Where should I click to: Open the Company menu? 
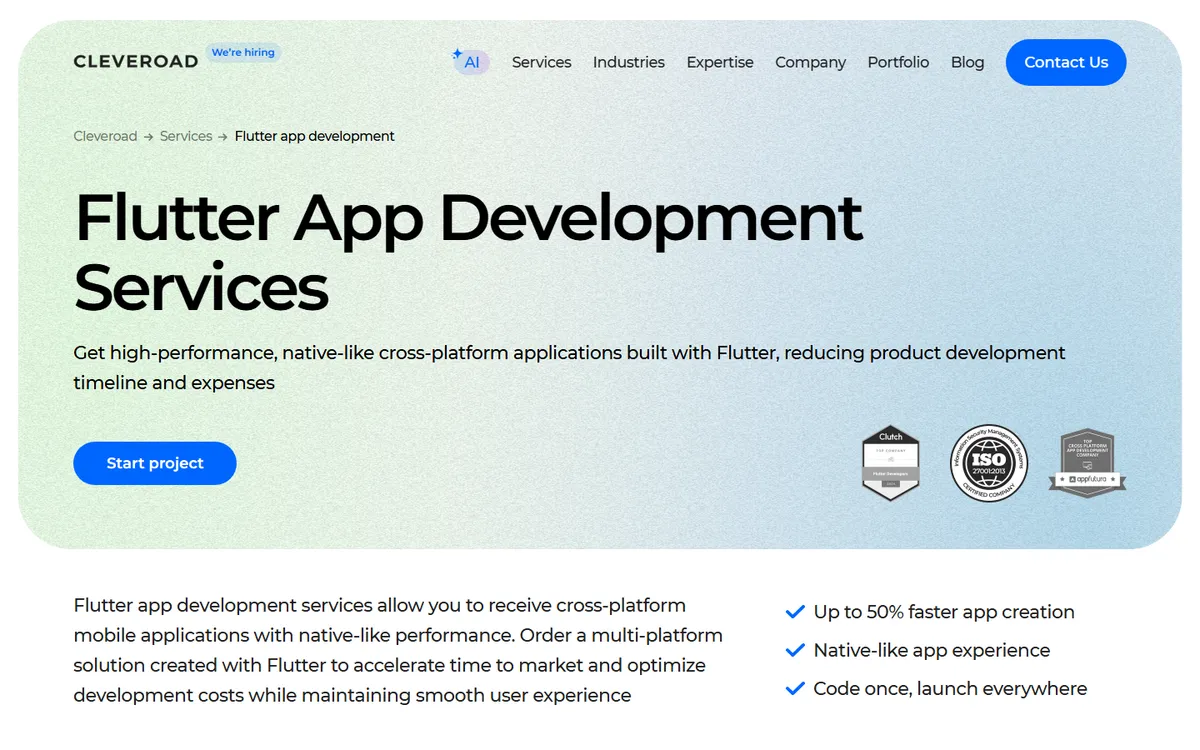810,62
